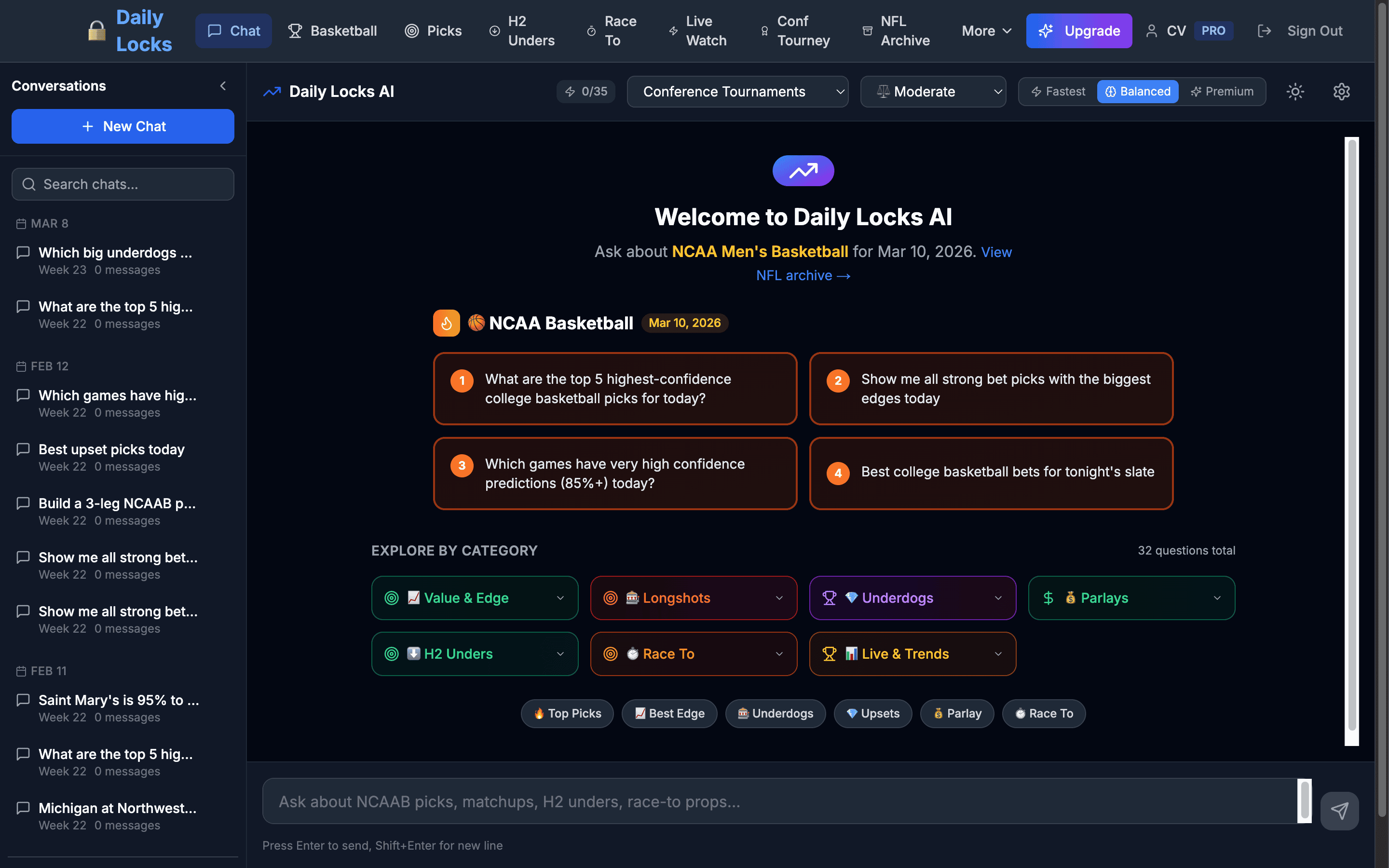Click the lightning bolt 0/35 usage badge

click(586, 91)
